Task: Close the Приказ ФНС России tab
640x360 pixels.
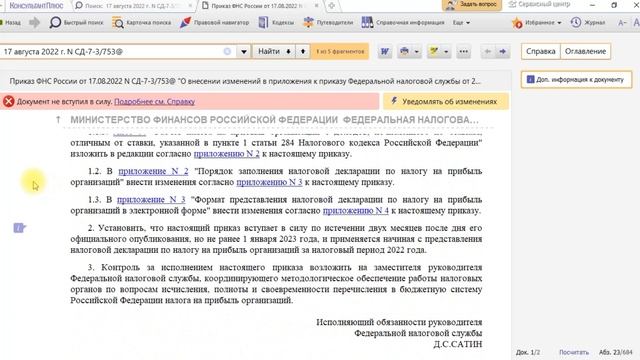Action: tap(317, 6)
